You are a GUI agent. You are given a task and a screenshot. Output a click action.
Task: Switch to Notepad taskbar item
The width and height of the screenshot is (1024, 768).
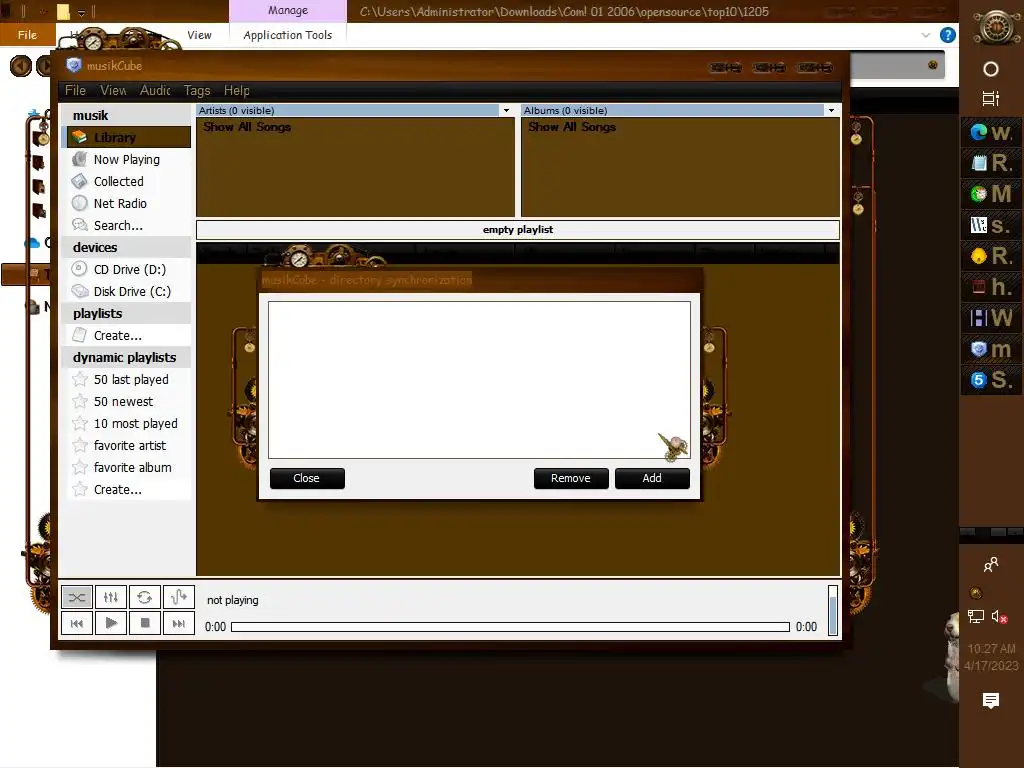point(991,163)
